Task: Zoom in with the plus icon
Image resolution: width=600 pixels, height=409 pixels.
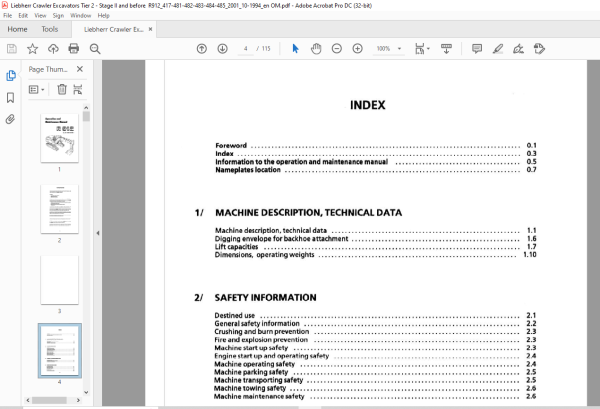Action: click(x=357, y=49)
